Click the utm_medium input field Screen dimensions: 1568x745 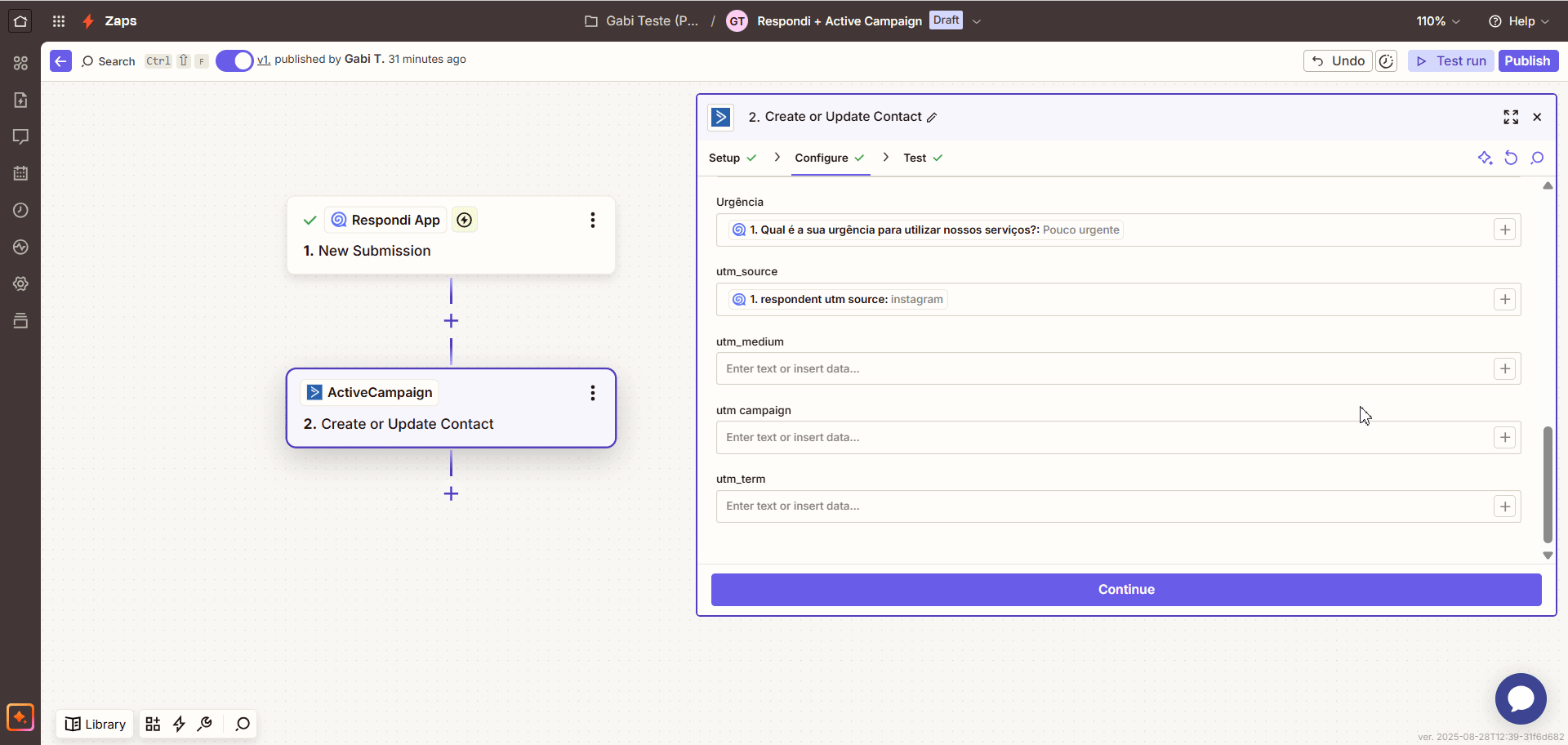pos(1118,369)
